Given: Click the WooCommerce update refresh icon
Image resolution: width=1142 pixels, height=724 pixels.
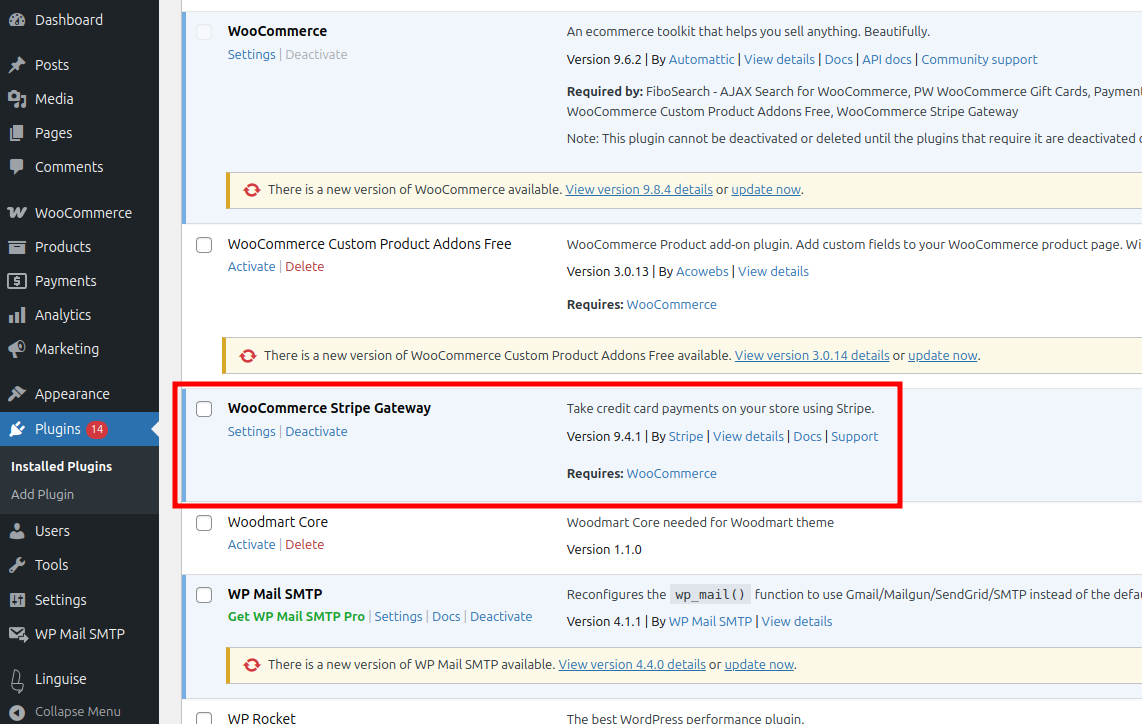Looking at the screenshot, I should (x=252, y=190).
